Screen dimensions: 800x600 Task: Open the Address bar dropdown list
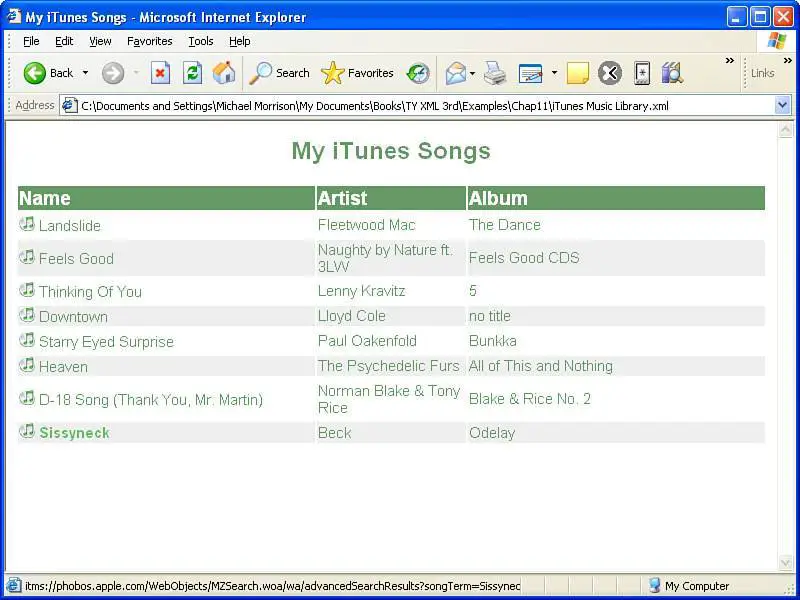tap(782, 106)
